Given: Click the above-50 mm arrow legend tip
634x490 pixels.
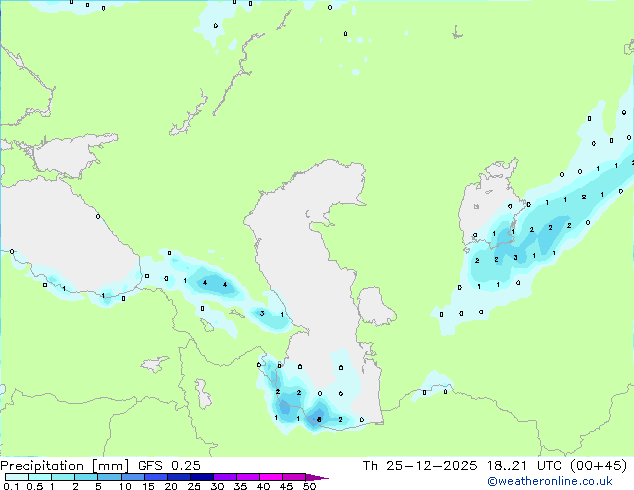Looking at the screenshot, I should coord(317,477).
